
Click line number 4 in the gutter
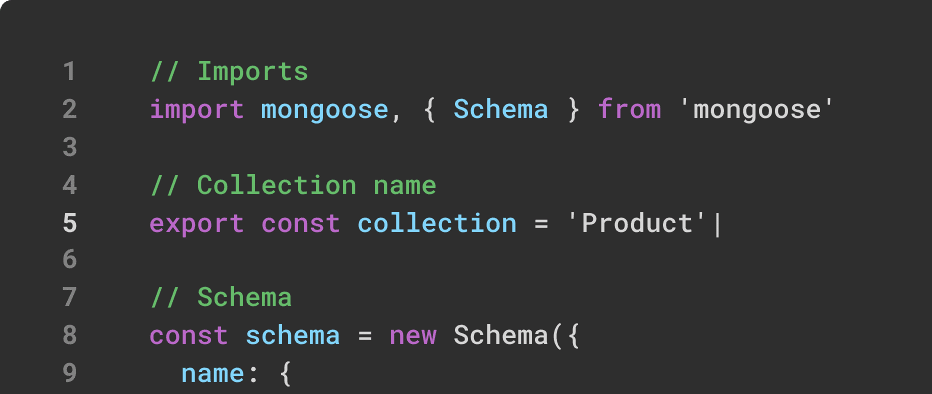pos(70,185)
